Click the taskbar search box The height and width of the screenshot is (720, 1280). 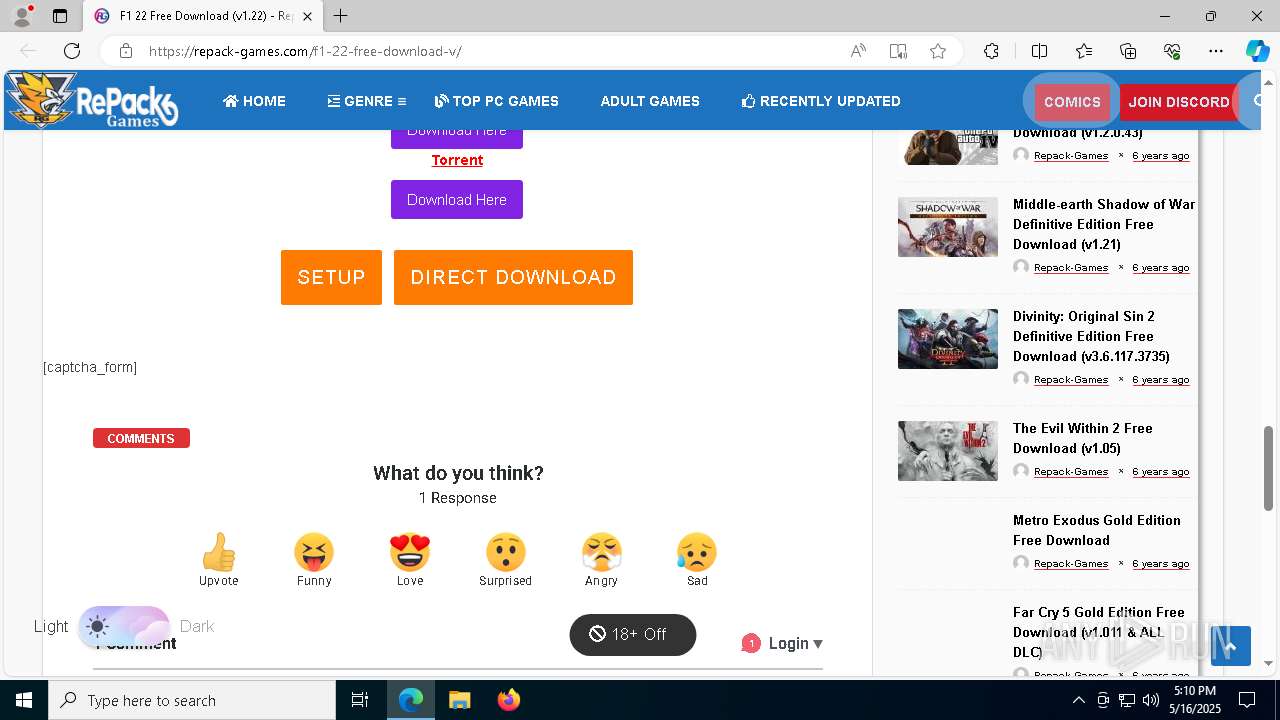click(x=192, y=700)
